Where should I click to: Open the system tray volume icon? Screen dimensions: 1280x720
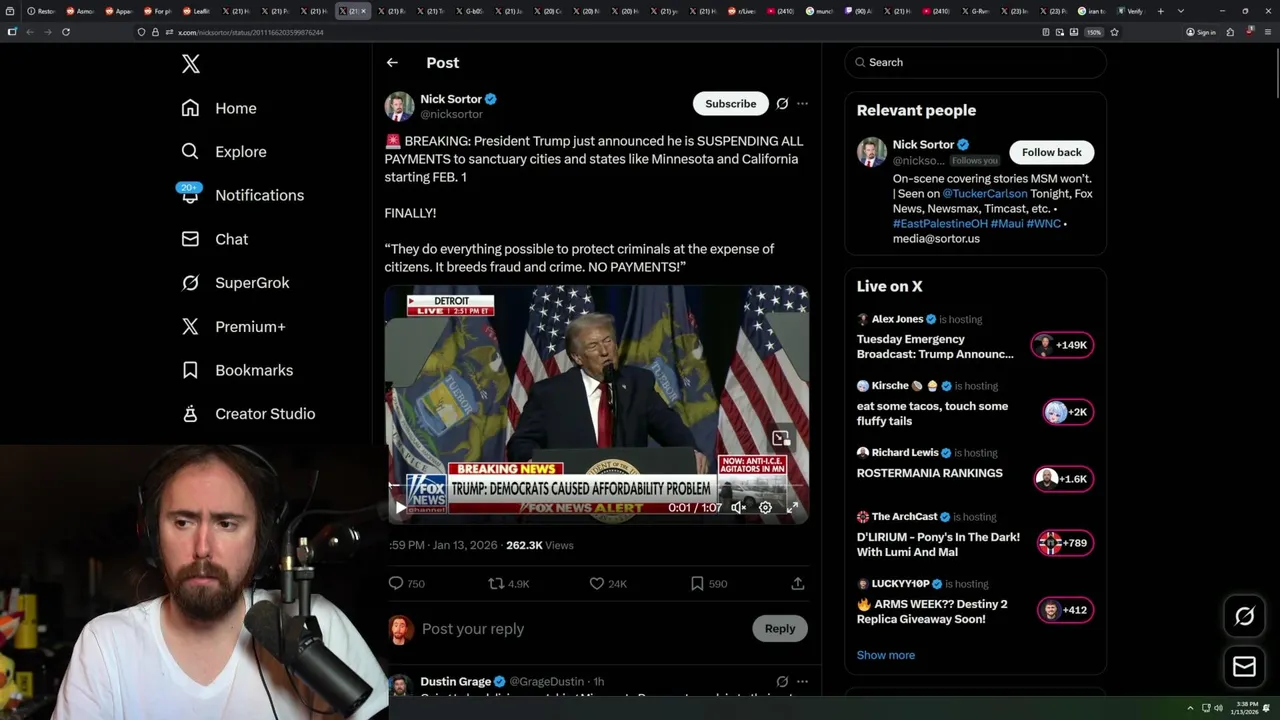click(x=1218, y=708)
